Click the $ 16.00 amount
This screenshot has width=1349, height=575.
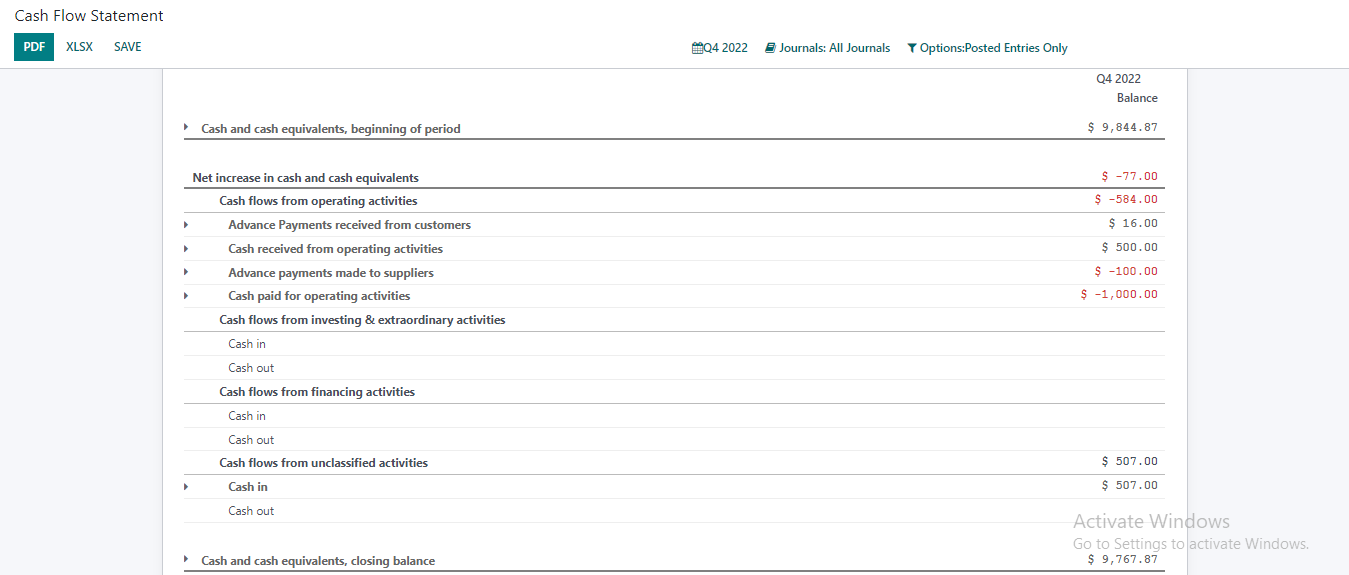pyautogui.click(x=1133, y=223)
